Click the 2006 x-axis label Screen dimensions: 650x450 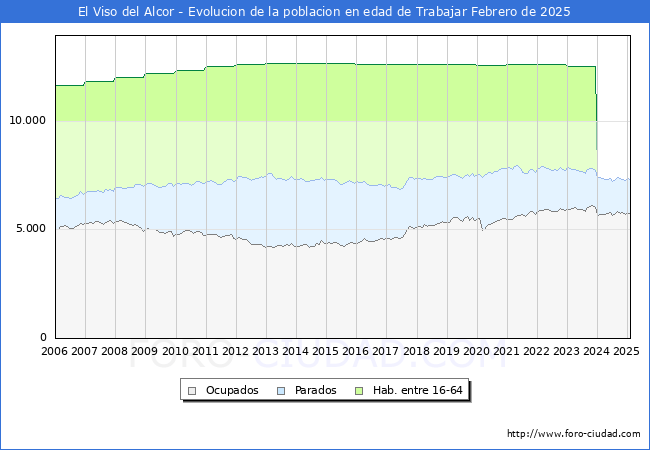click(x=54, y=351)
